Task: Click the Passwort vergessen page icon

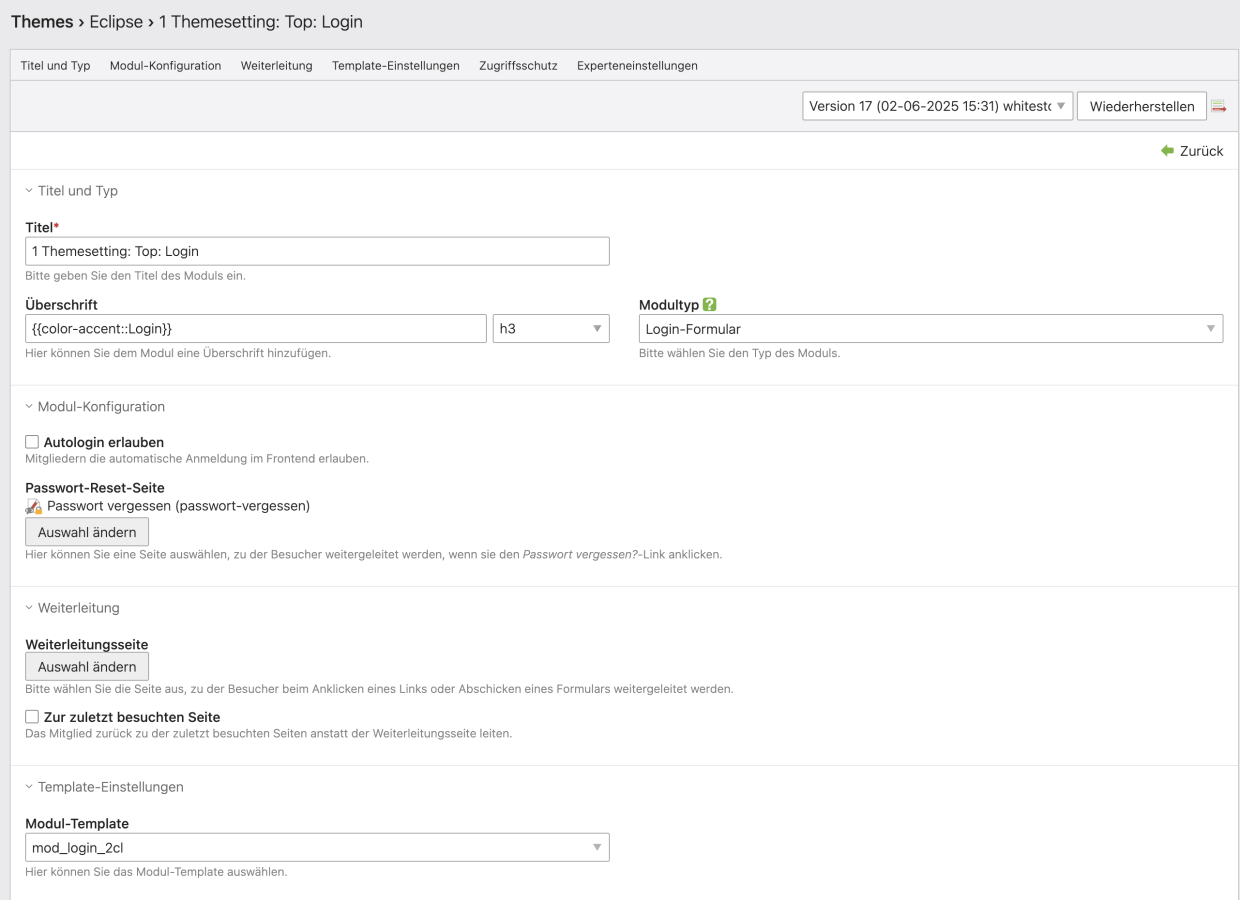Action: pos(34,507)
